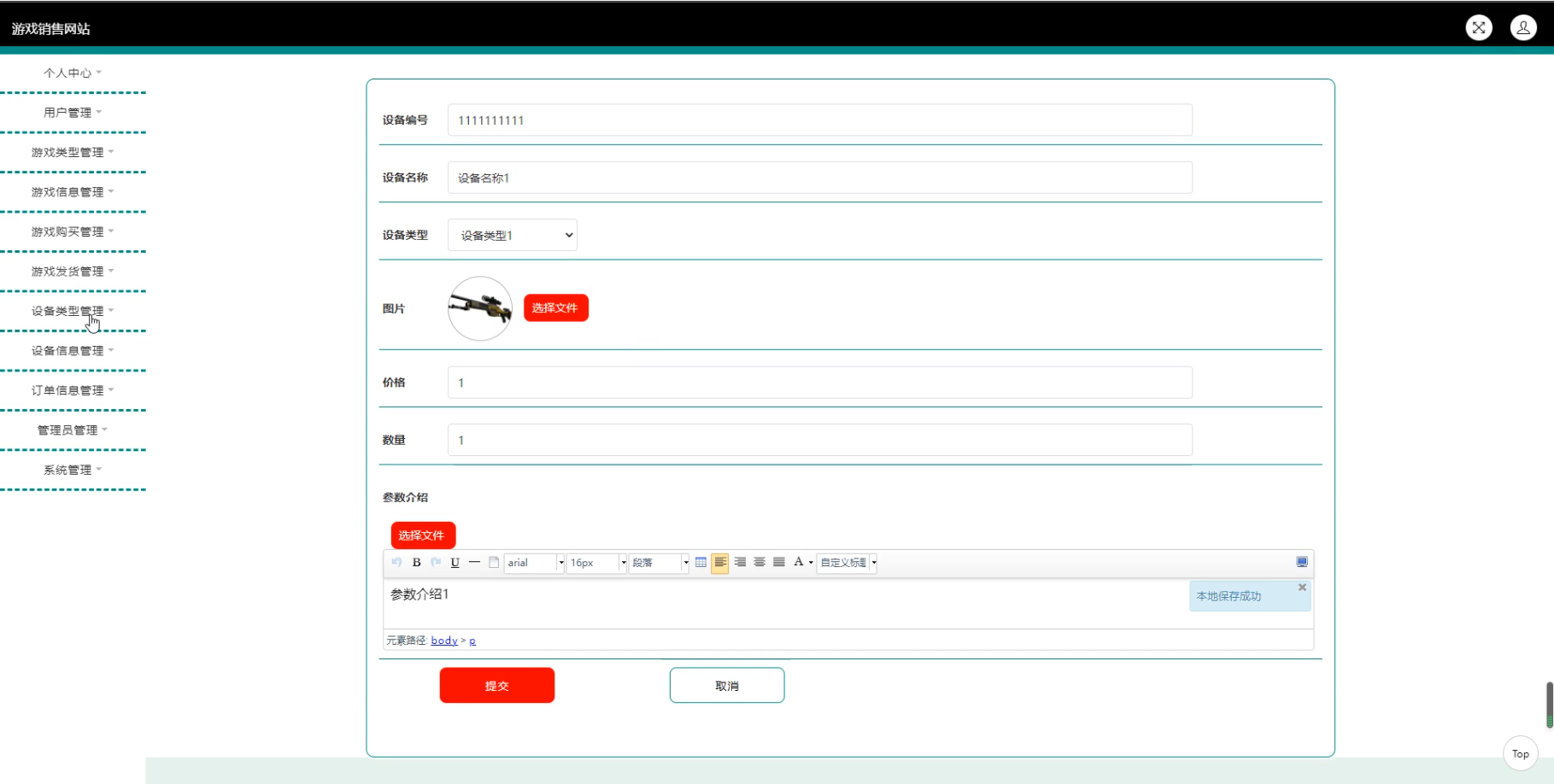Click the Bold icon in editor toolbar
The height and width of the screenshot is (784, 1554).
(417, 562)
